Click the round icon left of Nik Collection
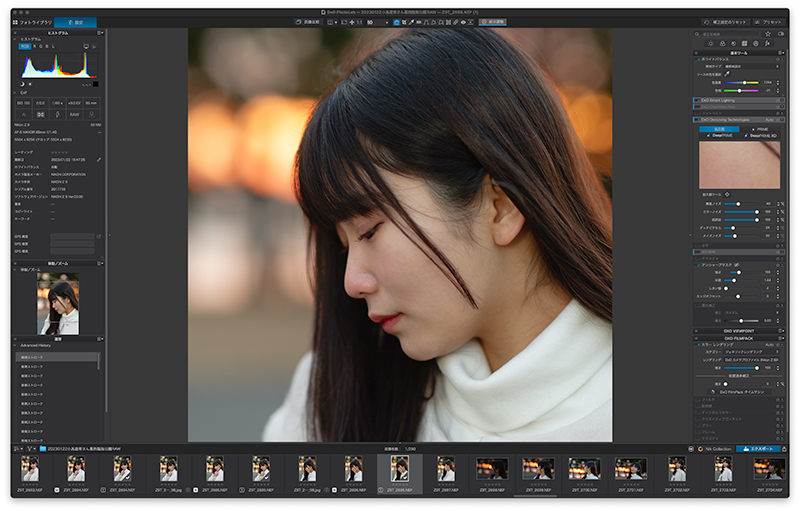 click(x=690, y=449)
